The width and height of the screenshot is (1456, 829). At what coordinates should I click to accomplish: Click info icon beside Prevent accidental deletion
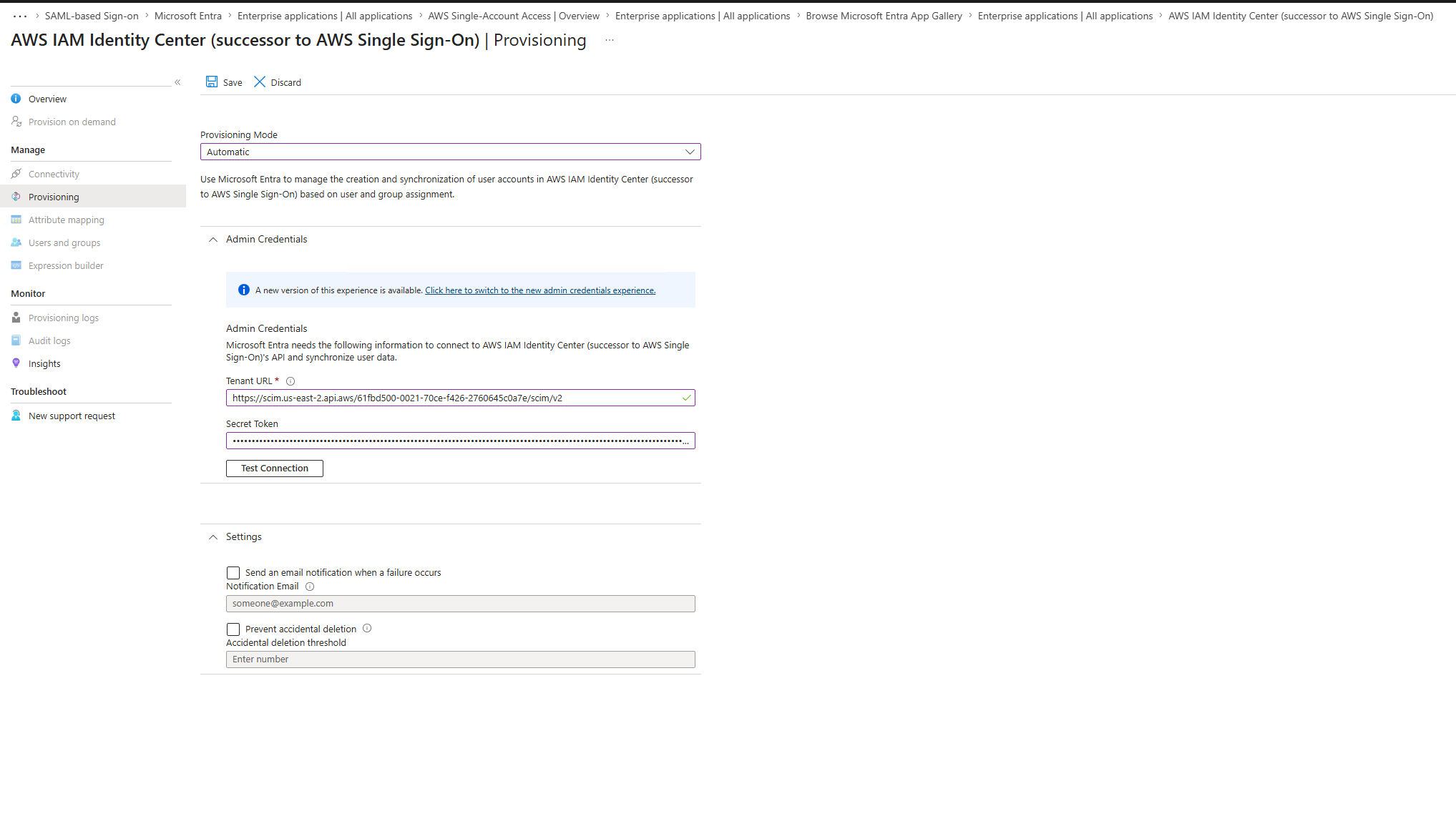click(x=367, y=629)
